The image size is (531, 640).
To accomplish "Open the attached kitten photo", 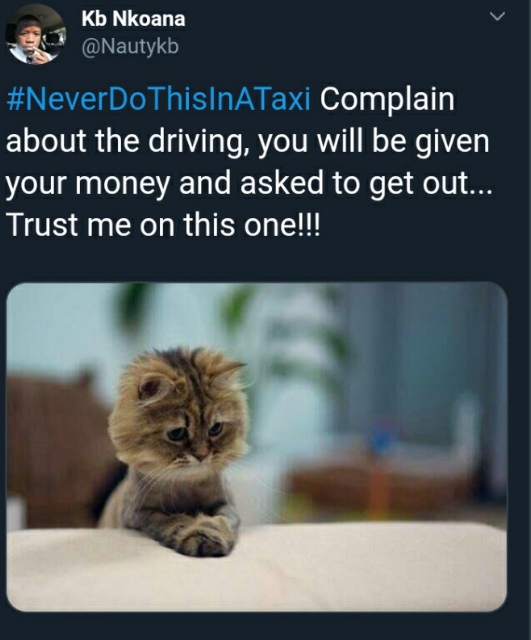I will point(257,447).
